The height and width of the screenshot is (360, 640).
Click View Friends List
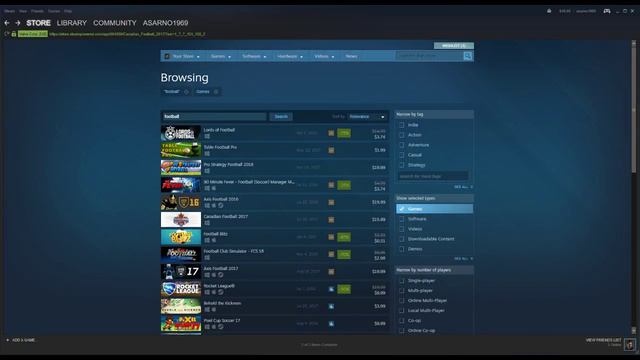coord(603,340)
